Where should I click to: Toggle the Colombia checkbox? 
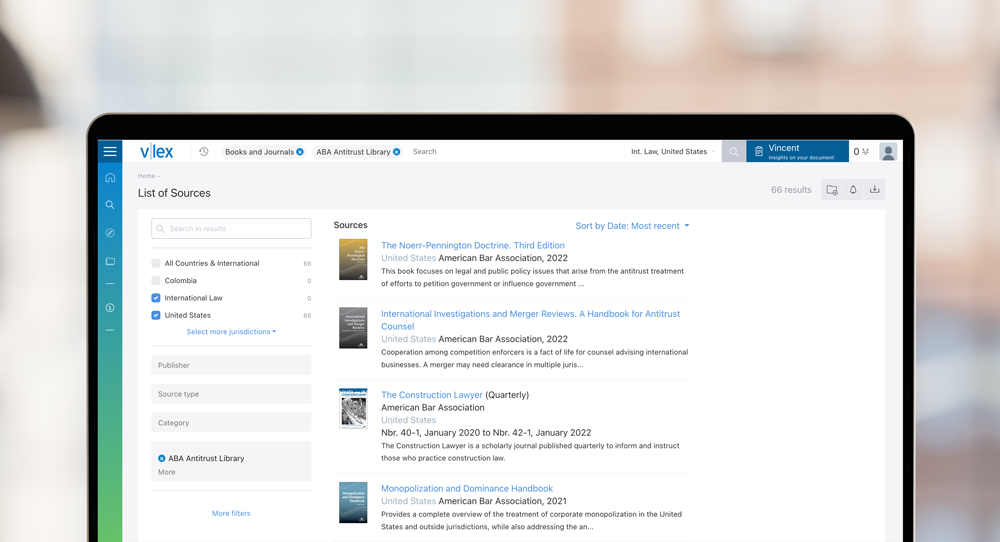click(156, 280)
